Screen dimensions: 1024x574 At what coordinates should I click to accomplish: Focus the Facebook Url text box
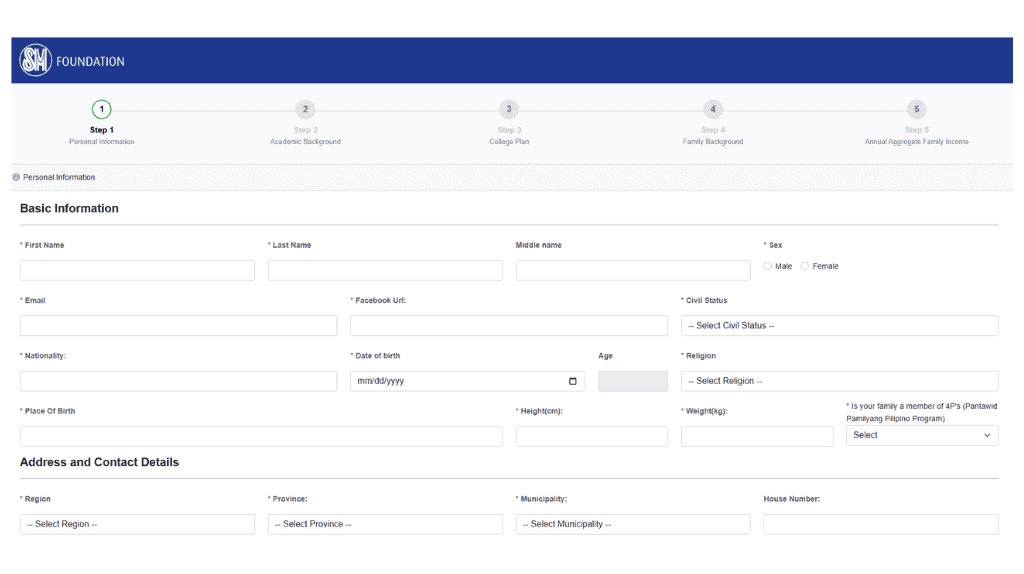tap(508, 326)
